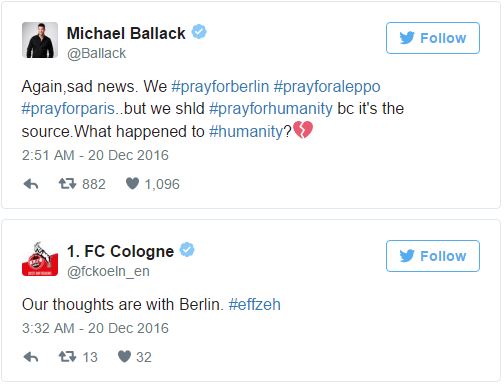
Task: Follow 1. FC Cologne
Action: tap(433, 256)
